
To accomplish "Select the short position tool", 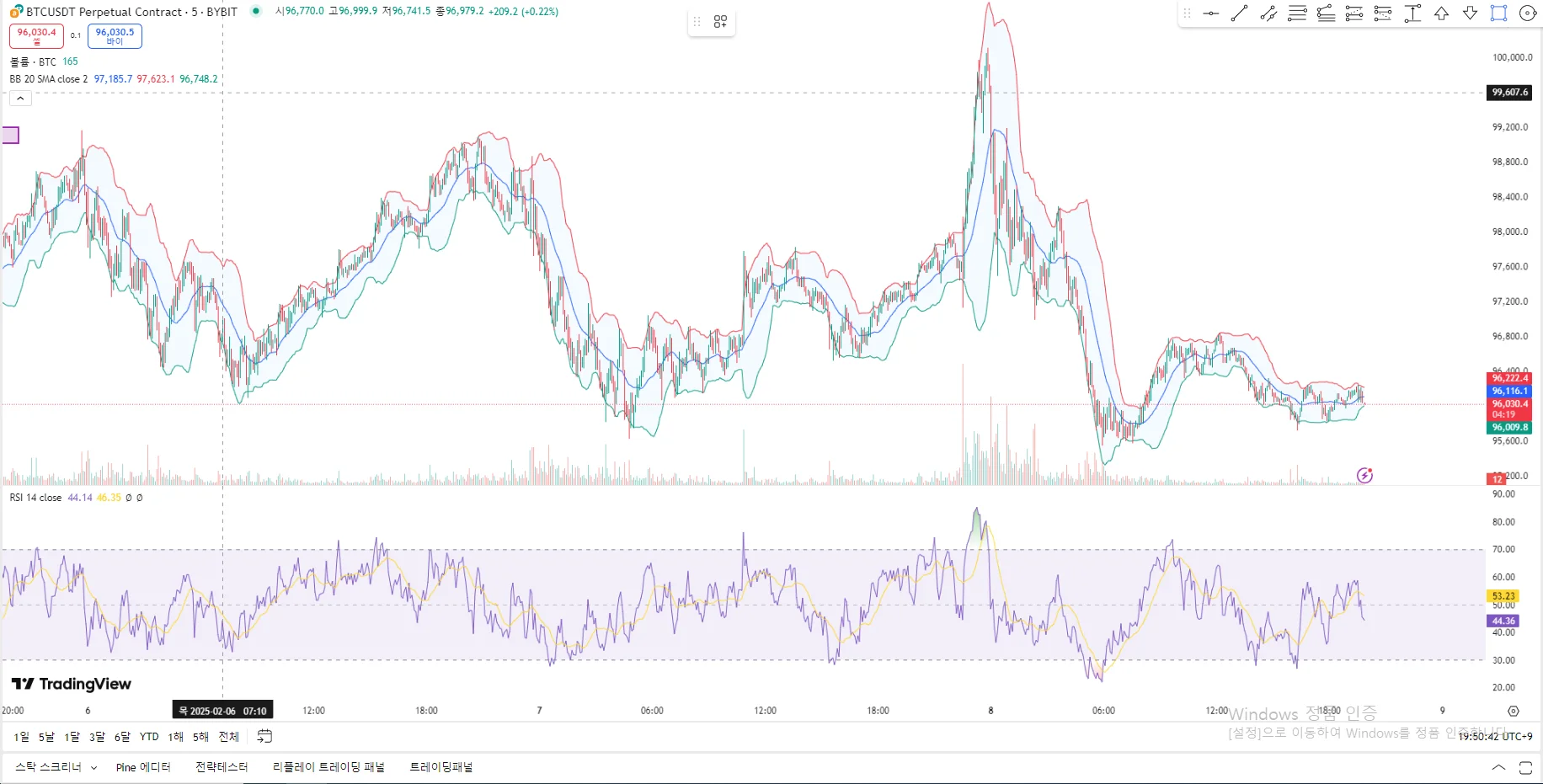I will point(1383,13).
